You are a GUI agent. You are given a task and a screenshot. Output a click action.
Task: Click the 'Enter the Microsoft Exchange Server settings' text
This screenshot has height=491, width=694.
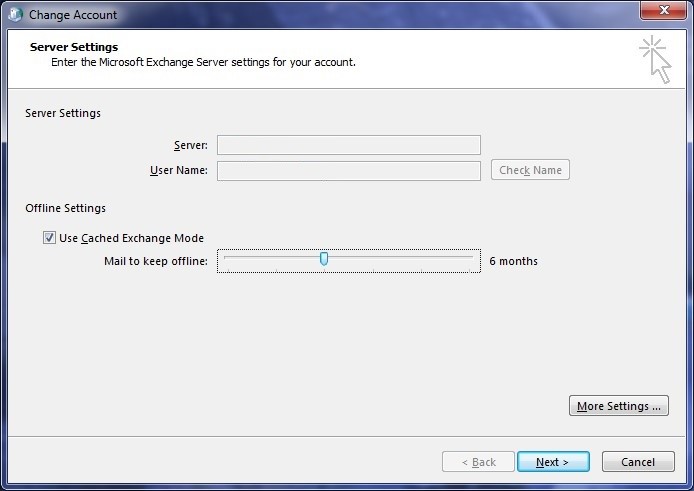coord(203,62)
